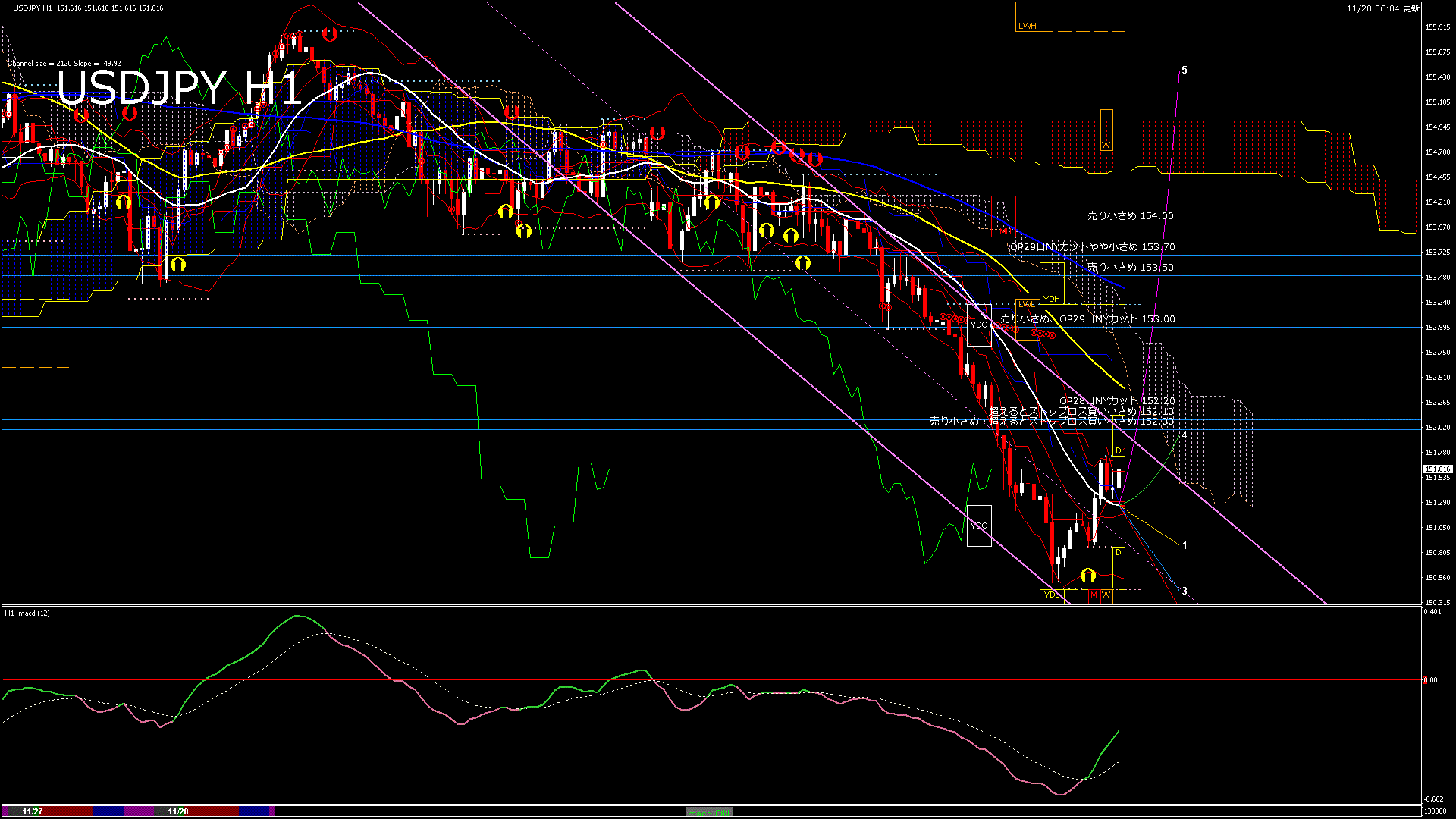Image resolution: width=1456 pixels, height=819 pixels.
Task: Click the current price tag 151.616
Action: pyautogui.click(x=1438, y=469)
